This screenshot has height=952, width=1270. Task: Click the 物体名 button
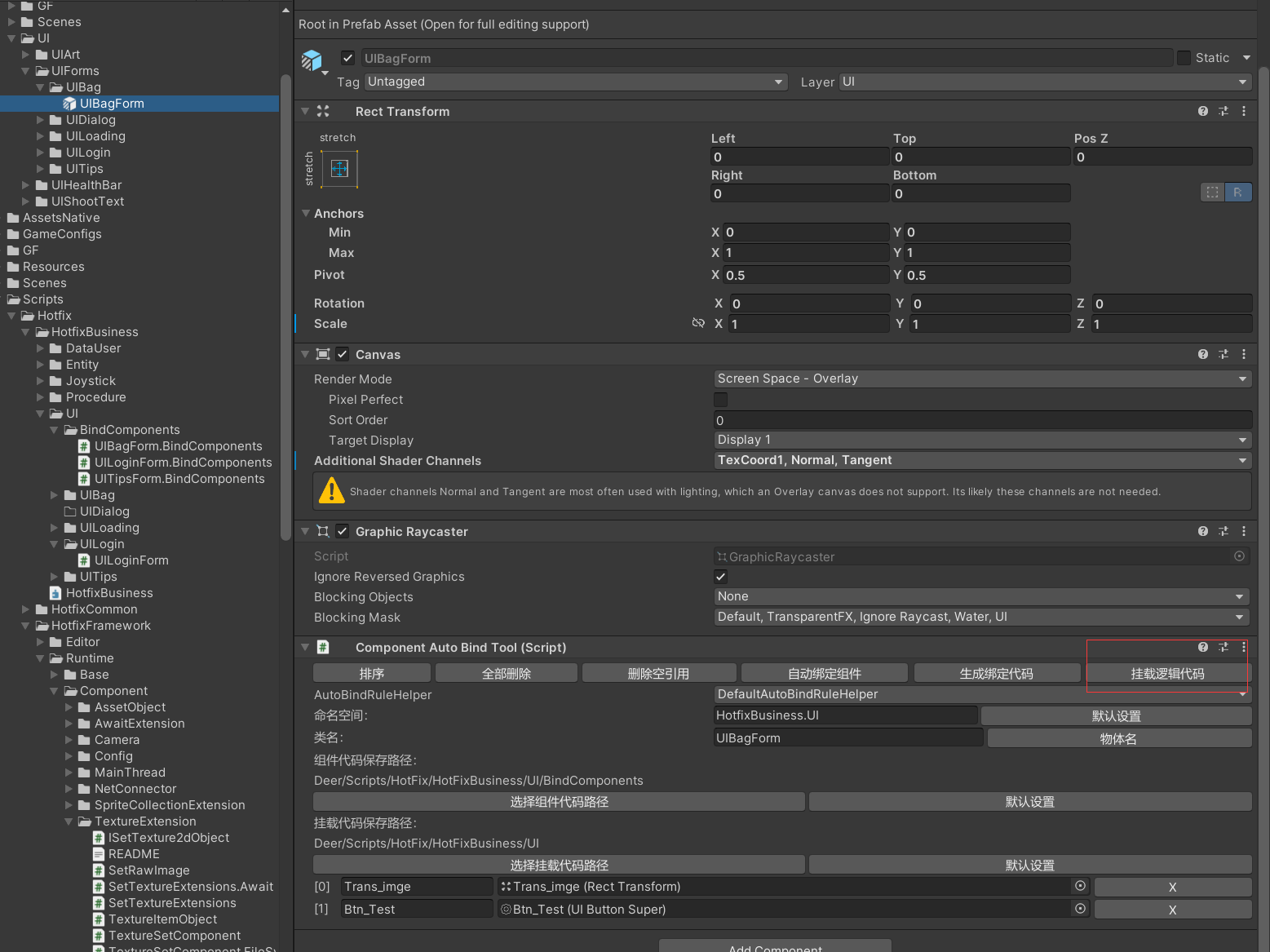pos(1119,738)
